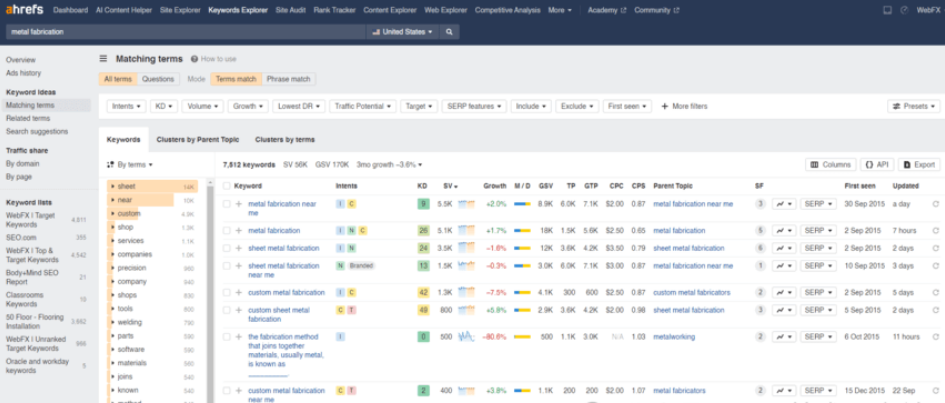Check the 'custom metal fabrication' row
The image size is (945, 403).
point(227,293)
